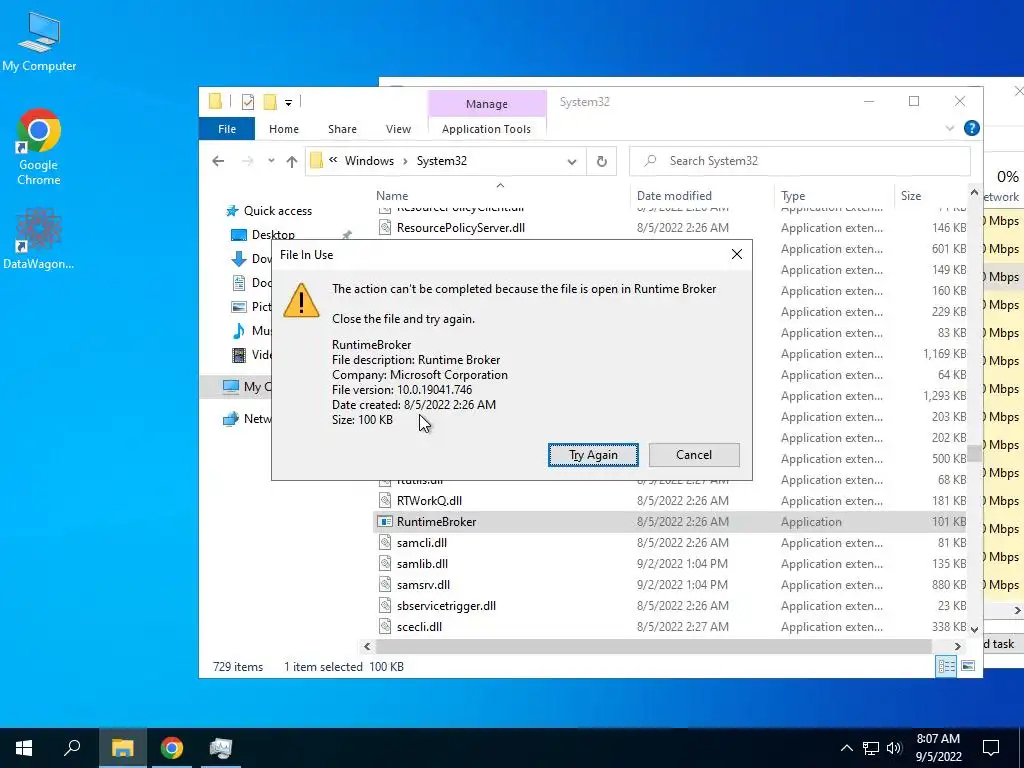Sort by the Name column header
The width and height of the screenshot is (1024, 768).
(392, 196)
